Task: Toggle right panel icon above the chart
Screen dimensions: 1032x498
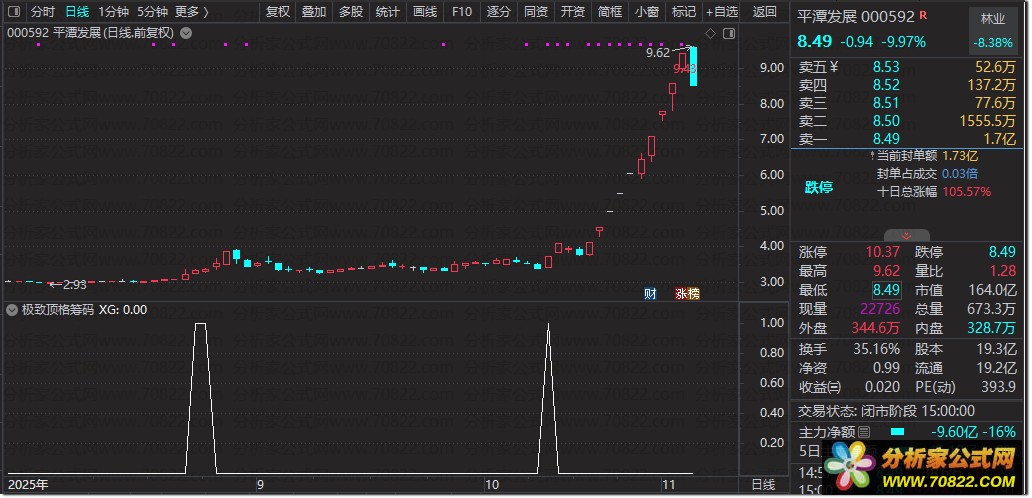Action: click(x=729, y=34)
